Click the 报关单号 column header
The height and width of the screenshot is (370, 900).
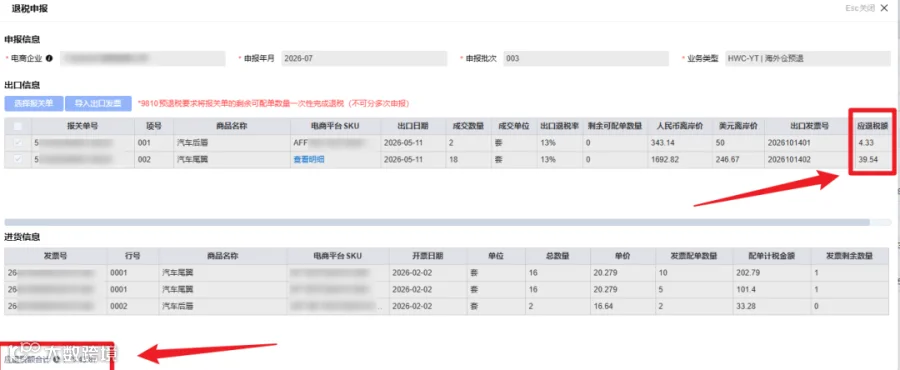pos(83,126)
